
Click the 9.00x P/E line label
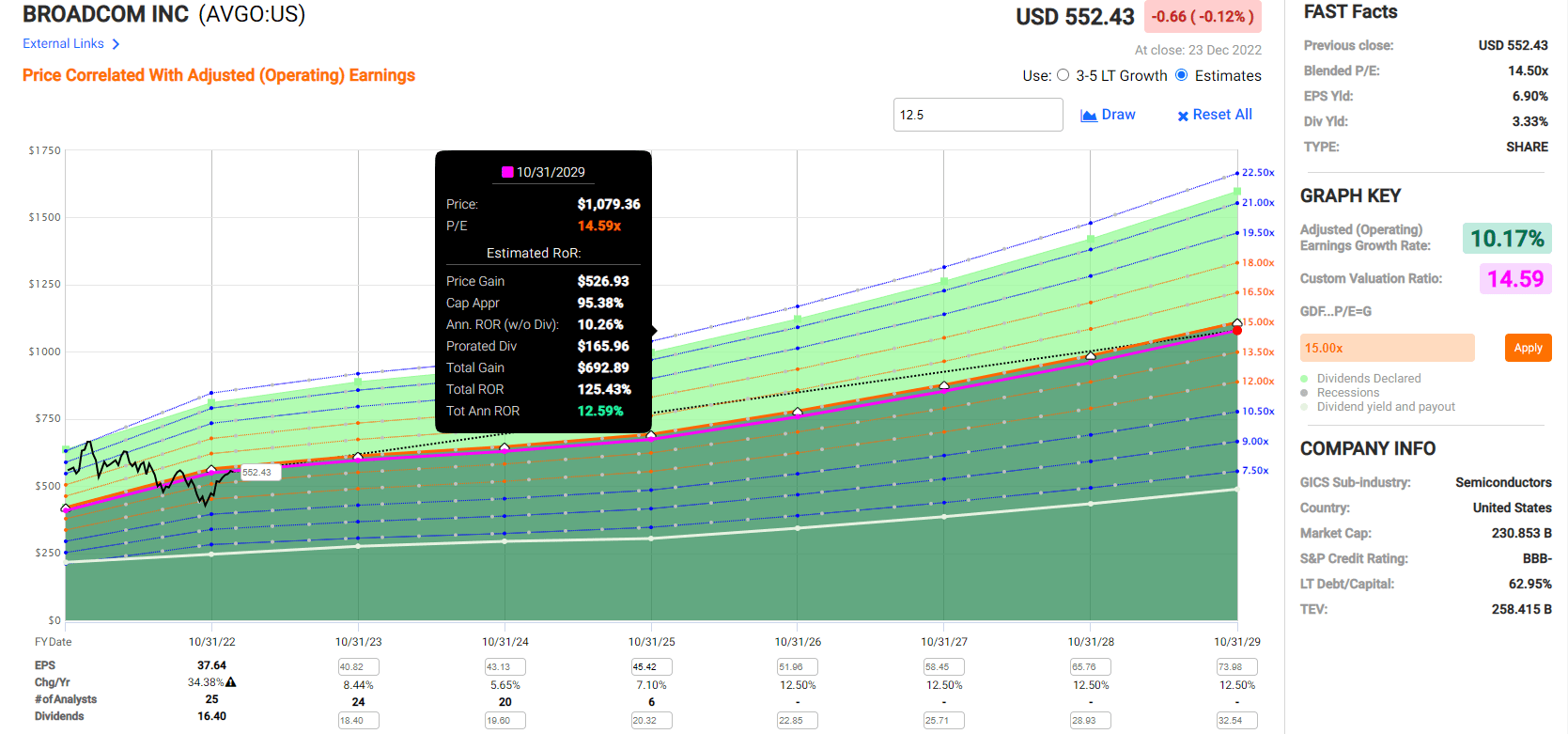1255,442
